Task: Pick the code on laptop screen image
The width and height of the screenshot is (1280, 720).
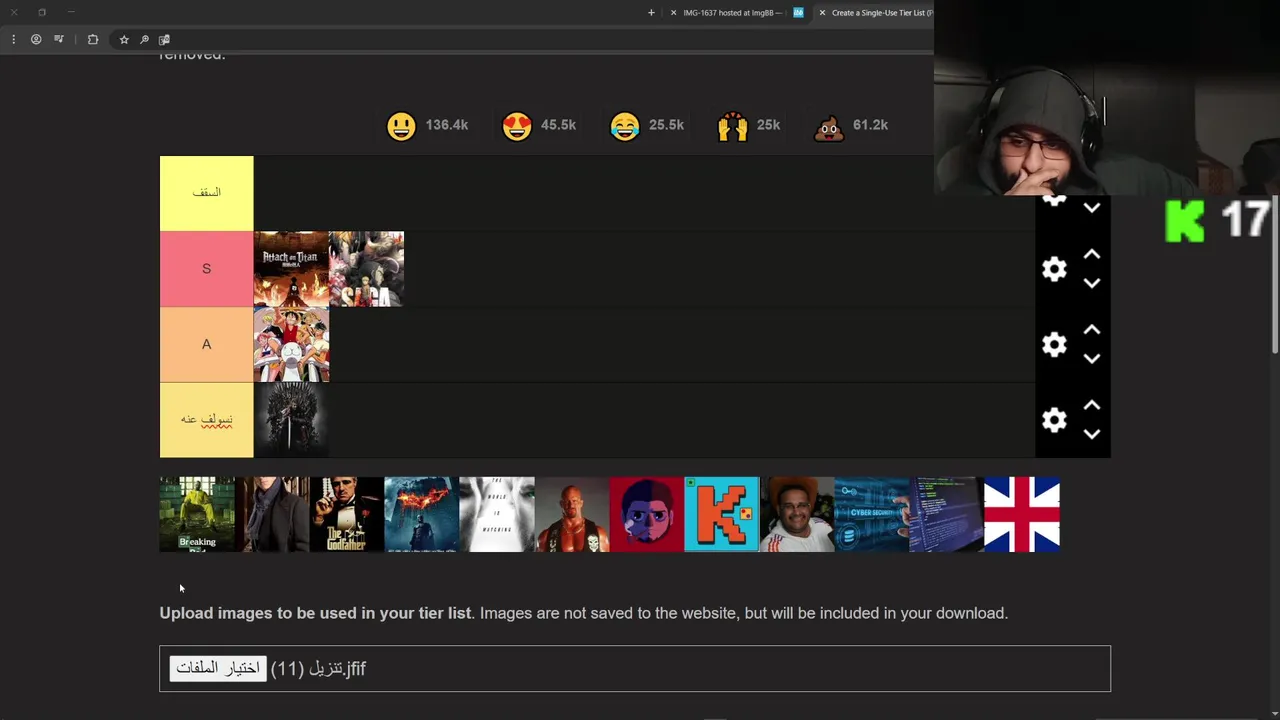Action: point(947,514)
